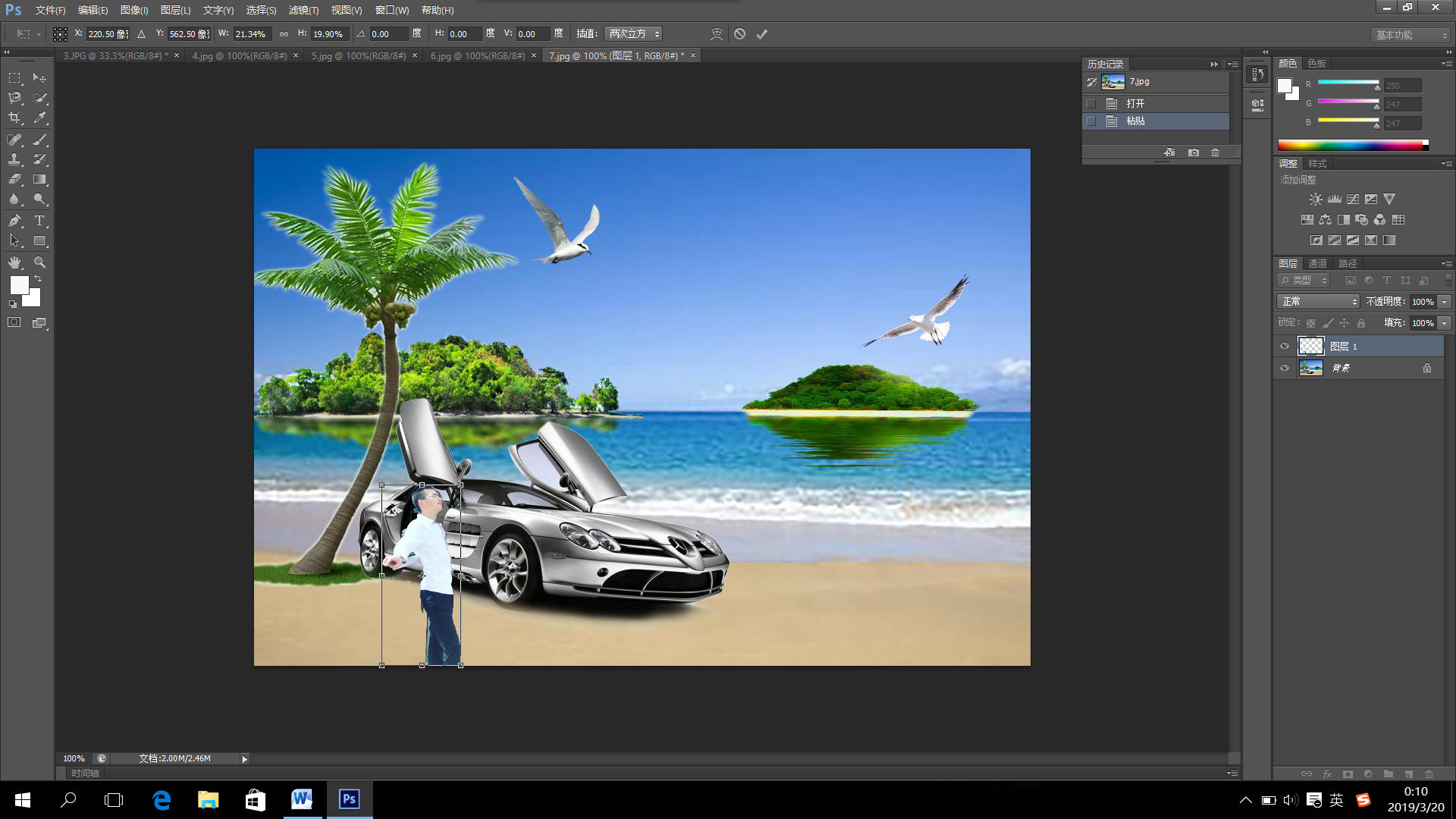Screen dimensions: 1456x819
Task: Open the History panel flyout menu
Action: tap(1233, 64)
